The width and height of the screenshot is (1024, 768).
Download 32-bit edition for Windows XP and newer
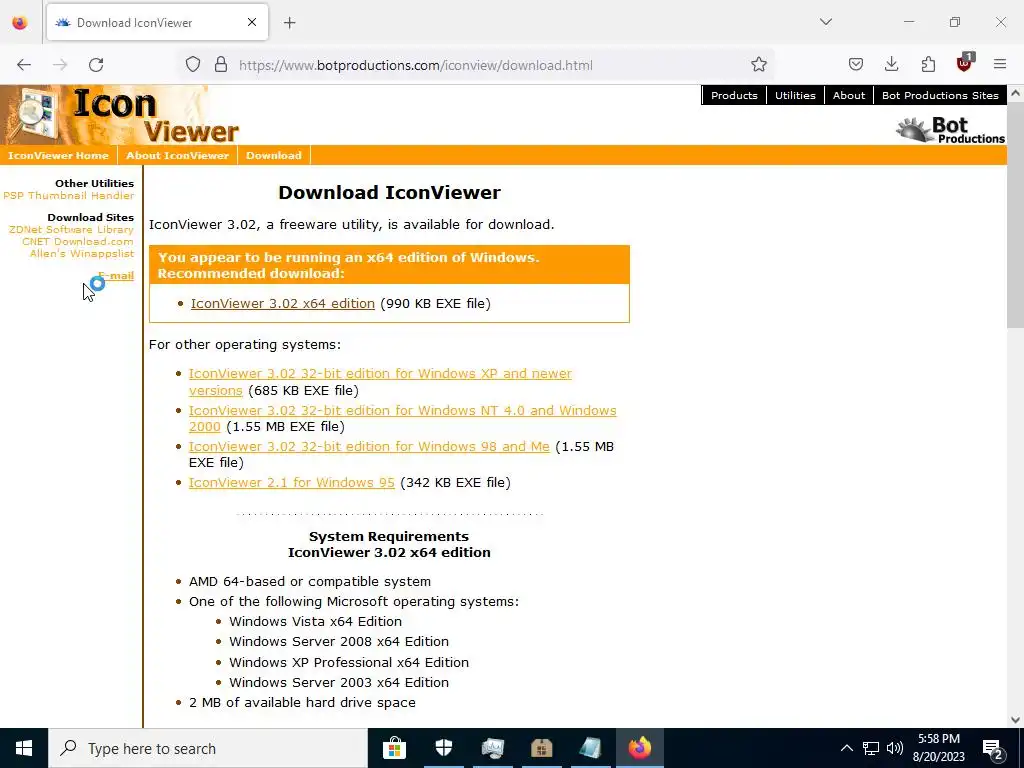pyautogui.click(x=380, y=382)
